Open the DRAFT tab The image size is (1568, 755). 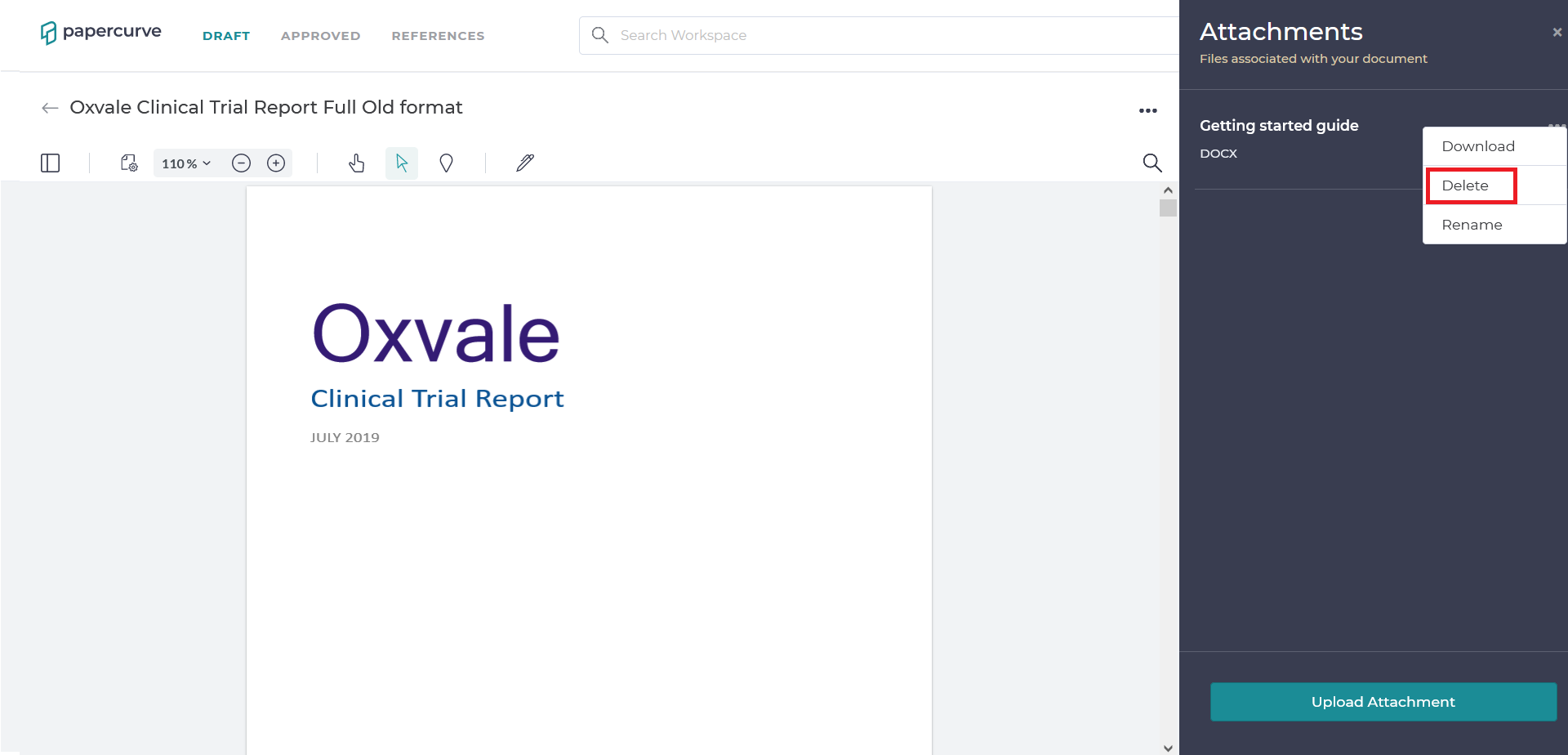click(x=226, y=36)
